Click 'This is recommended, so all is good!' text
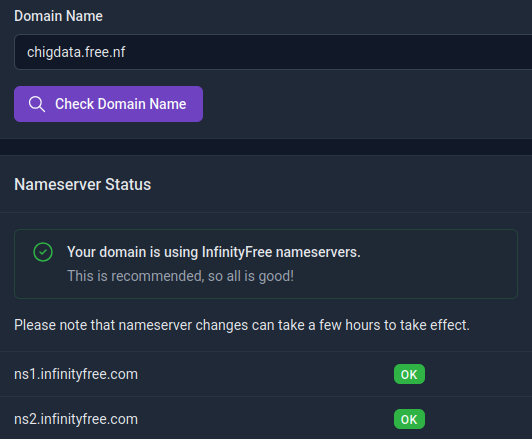532x439 pixels. 180,276
